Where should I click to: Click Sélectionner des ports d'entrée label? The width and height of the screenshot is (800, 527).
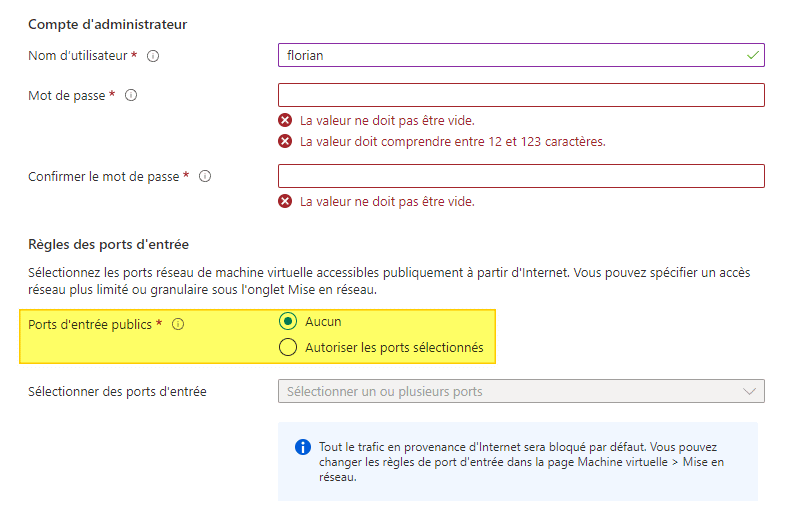[x=117, y=391]
